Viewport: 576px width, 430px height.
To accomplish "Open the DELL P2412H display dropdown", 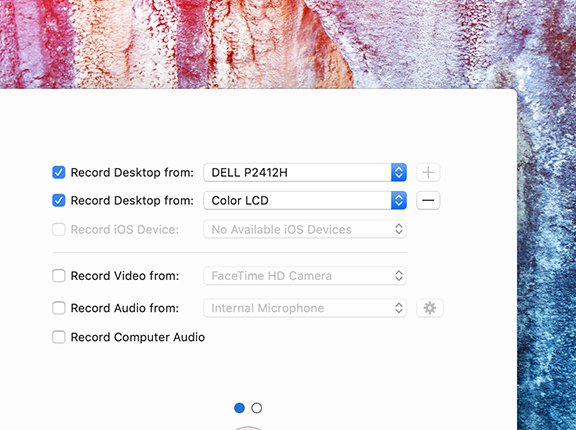I will tap(305, 172).
